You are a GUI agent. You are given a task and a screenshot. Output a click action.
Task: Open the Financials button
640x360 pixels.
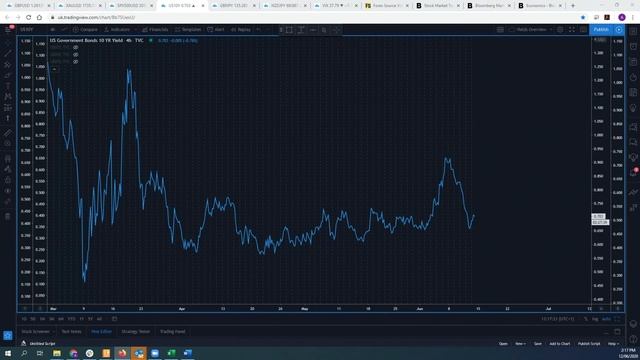(x=155, y=29)
